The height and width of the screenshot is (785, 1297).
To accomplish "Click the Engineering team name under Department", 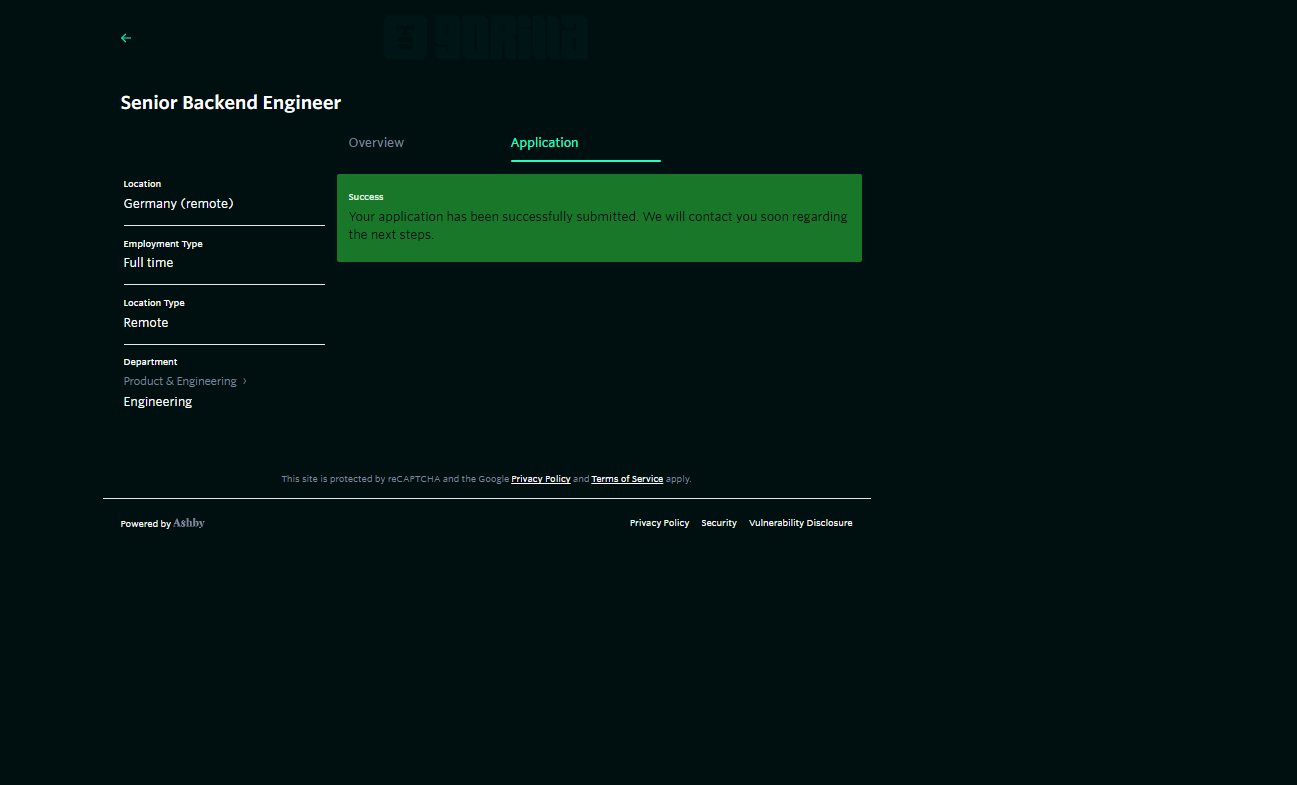I will coord(158,402).
